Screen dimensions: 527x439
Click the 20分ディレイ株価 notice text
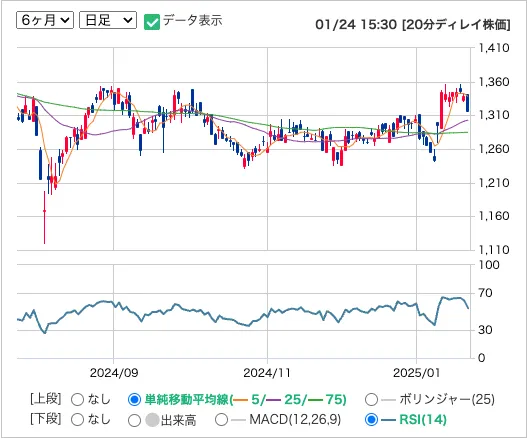[456, 25]
